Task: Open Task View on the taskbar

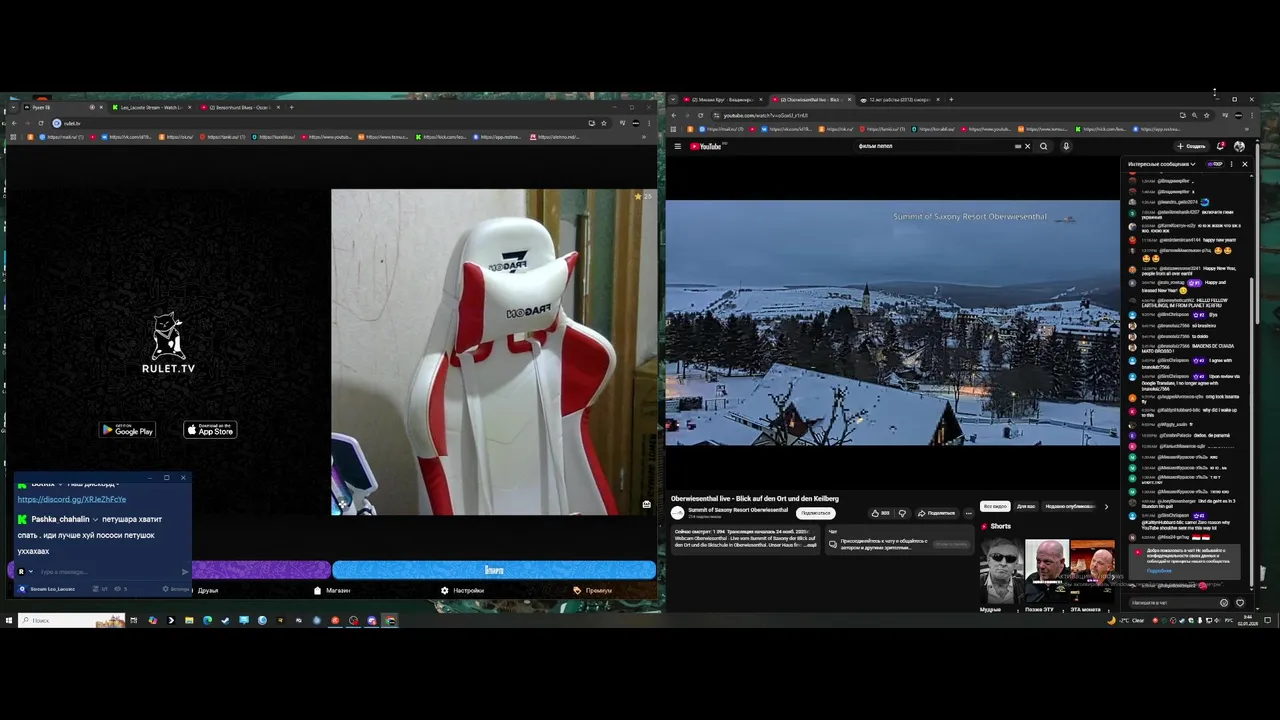Action: [133, 620]
